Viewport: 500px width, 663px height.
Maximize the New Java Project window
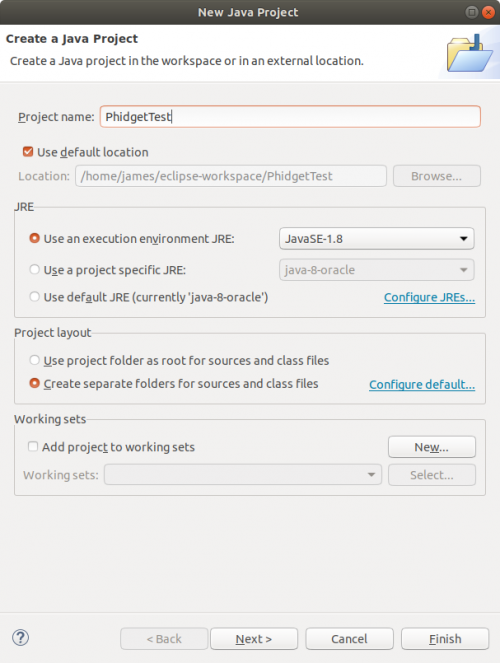pyautogui.click(x=472, y=12)
